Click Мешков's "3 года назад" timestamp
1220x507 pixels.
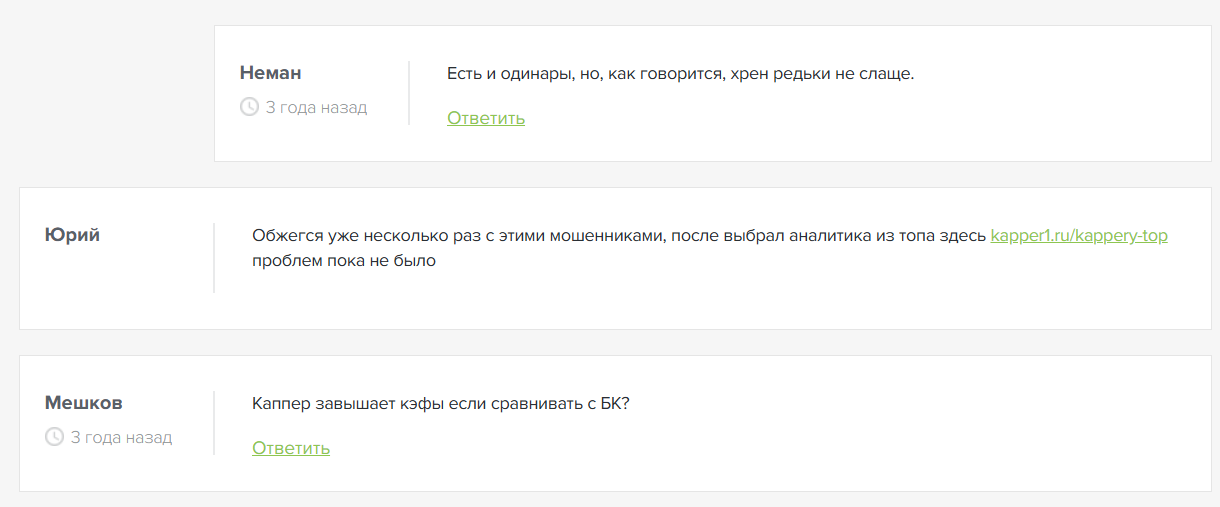point(121,437)
